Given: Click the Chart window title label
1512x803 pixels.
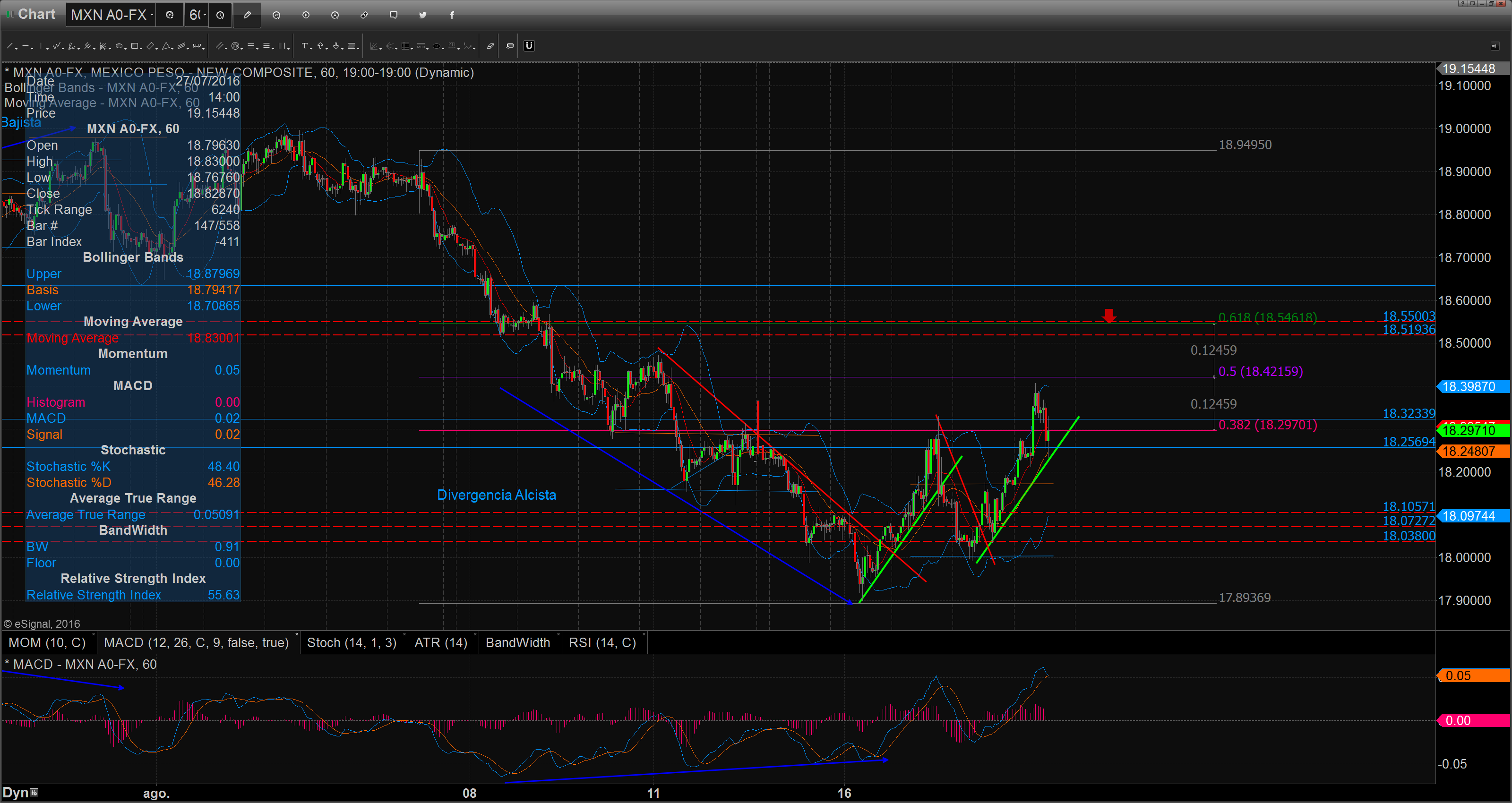Looking at the screenshot, I should coord(36,14).
